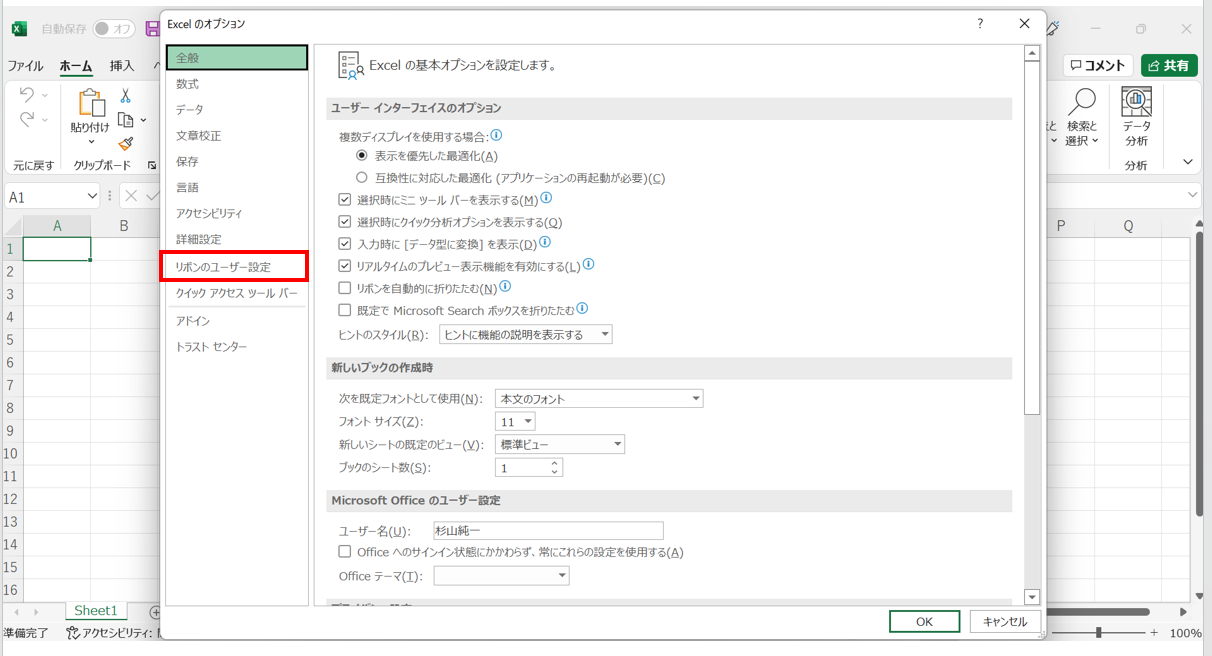Select クイック アクセス ツール バー category
This screenshot has height=656, width=1212.
coord(237,293)
